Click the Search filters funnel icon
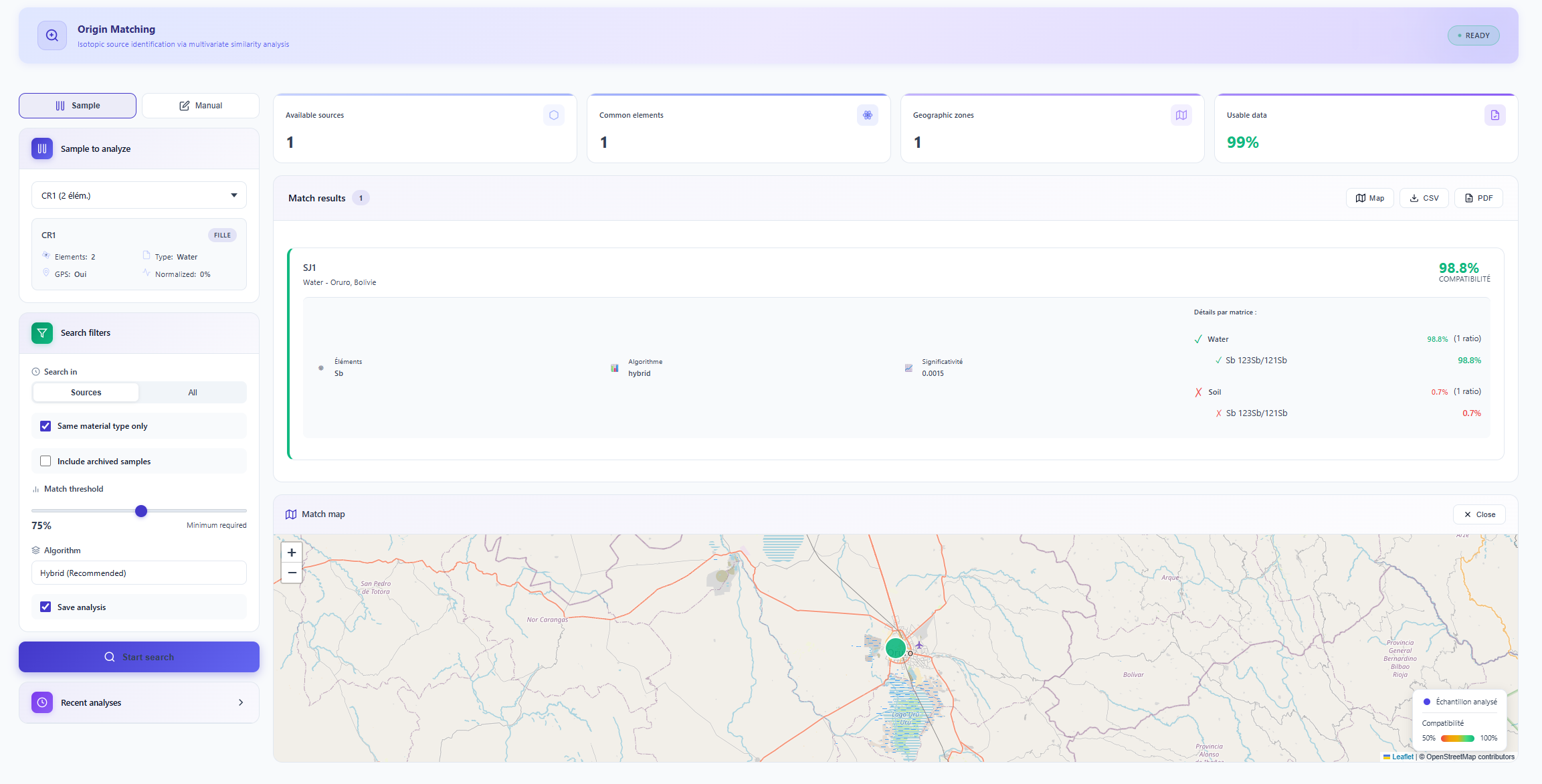1542x784 pixels. pos(42,333)
